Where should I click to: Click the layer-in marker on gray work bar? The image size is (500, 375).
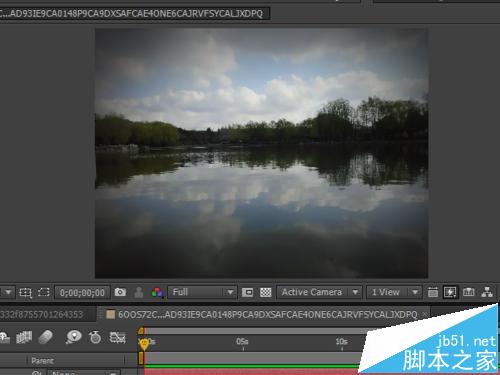coord(141,358)
